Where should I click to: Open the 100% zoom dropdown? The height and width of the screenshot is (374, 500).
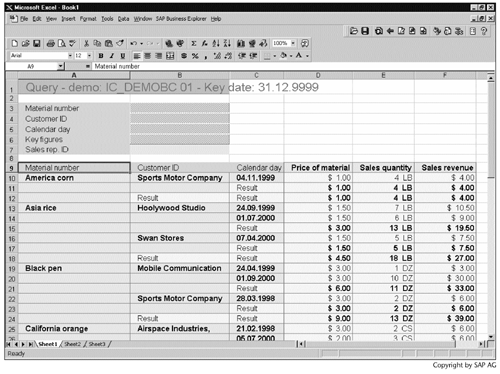293,43
